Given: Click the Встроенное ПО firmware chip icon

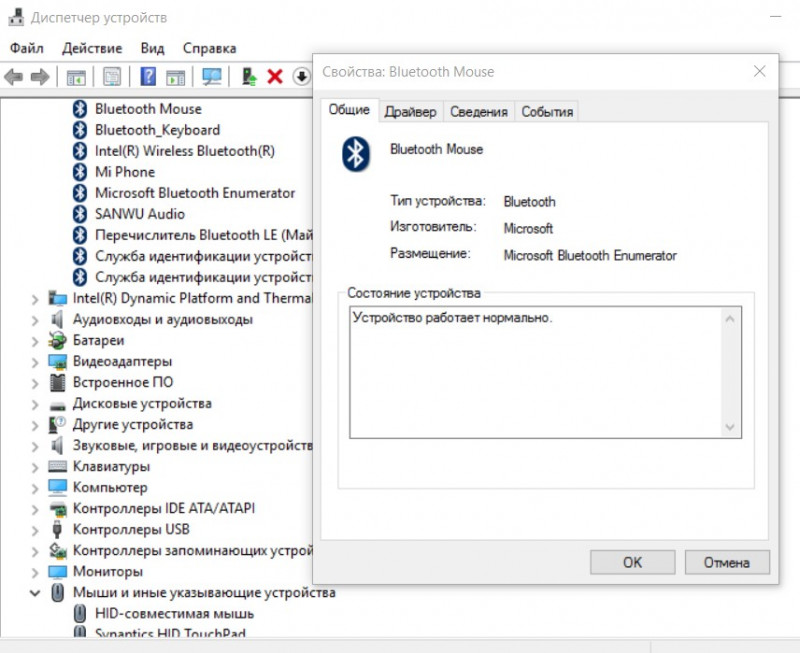Looking at the screenshot, I should pyautogui.click(x=58, y=383).
